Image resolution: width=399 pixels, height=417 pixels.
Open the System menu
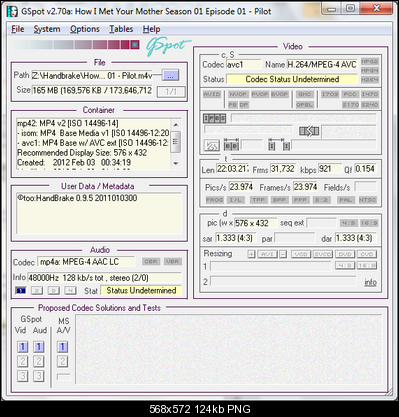[x=47, y=29]
